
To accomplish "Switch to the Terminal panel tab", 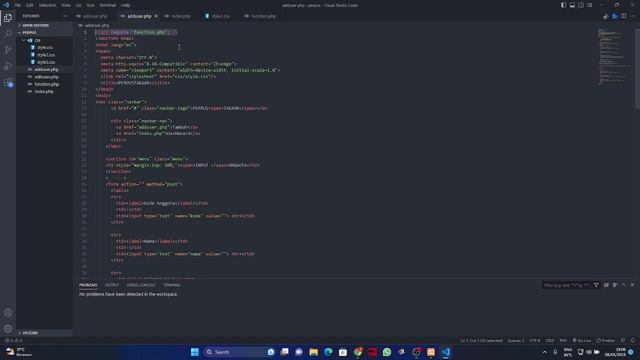I will pos(171,285).
